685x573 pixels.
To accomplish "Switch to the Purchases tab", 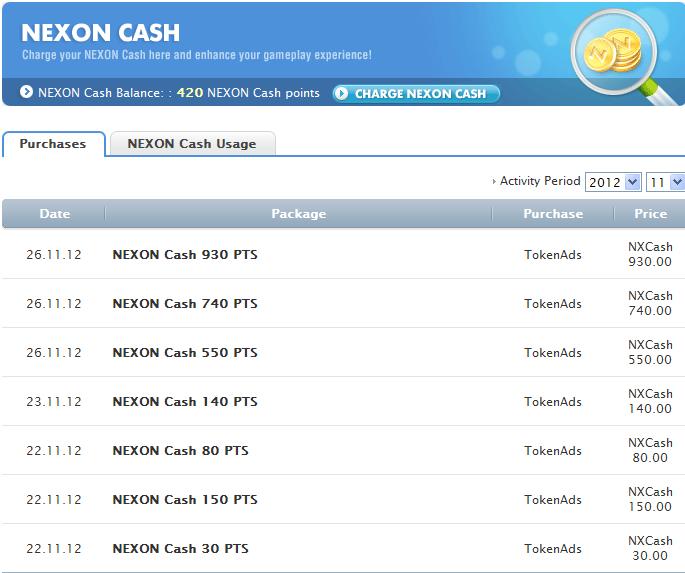I will 53,144.
